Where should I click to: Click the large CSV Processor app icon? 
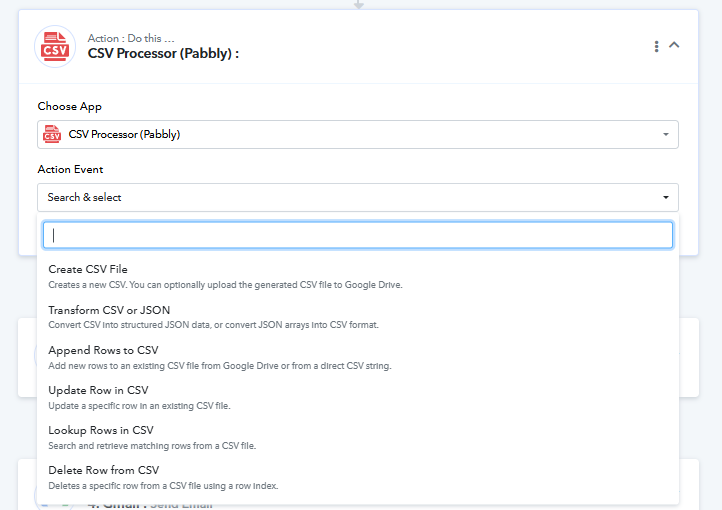pyautogui.click(x=55, y=46)
